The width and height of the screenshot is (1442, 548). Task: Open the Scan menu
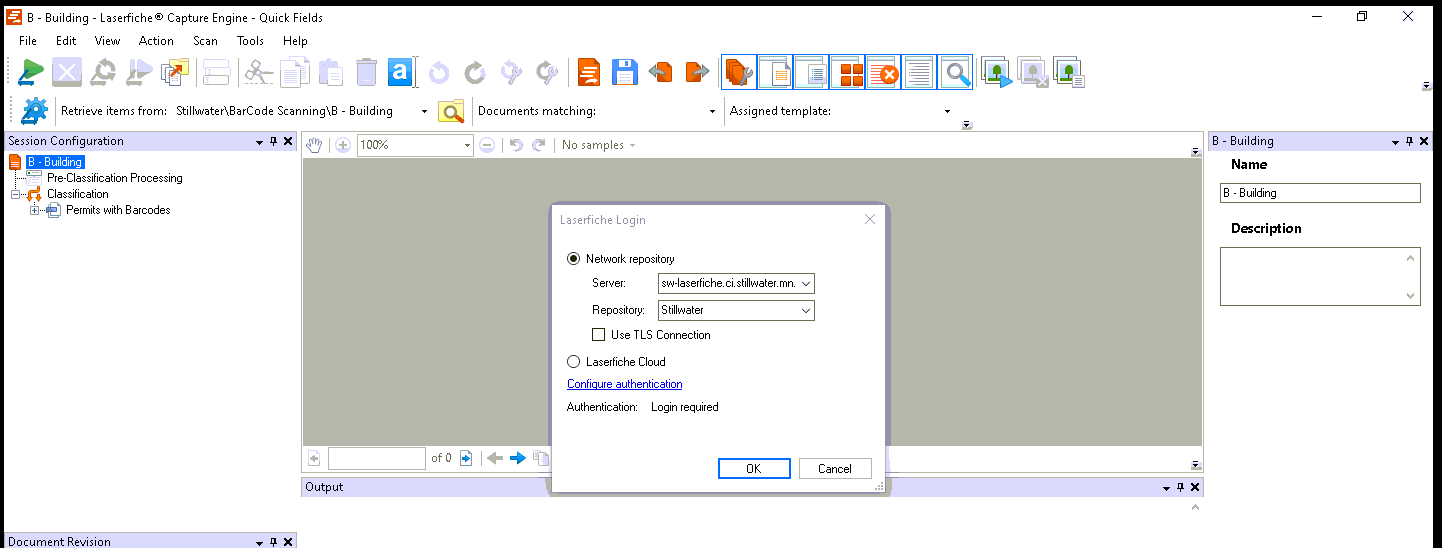click(x=206, y=41)
